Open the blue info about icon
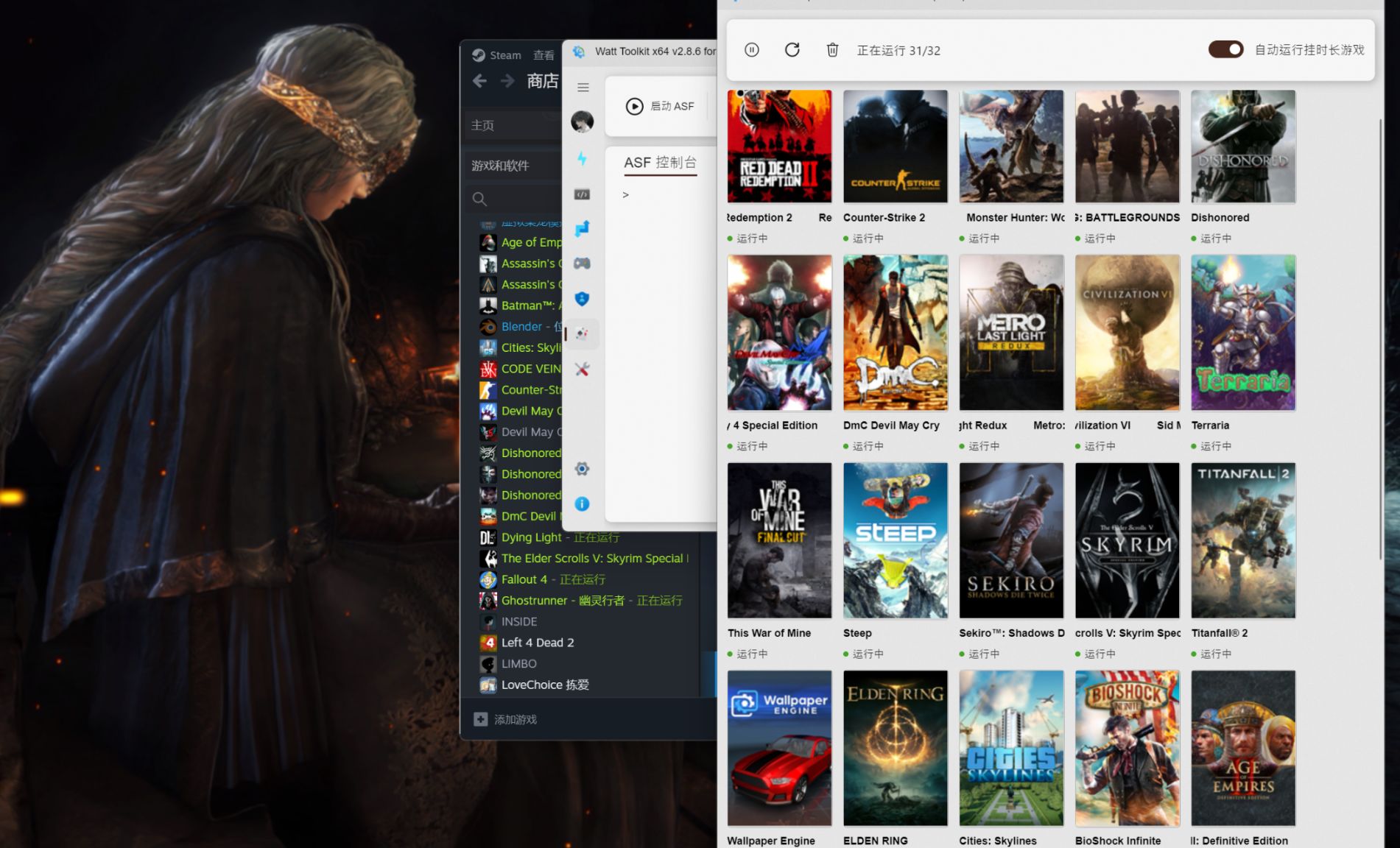This screenshot has width=1400, height=848. pos(582,504)
